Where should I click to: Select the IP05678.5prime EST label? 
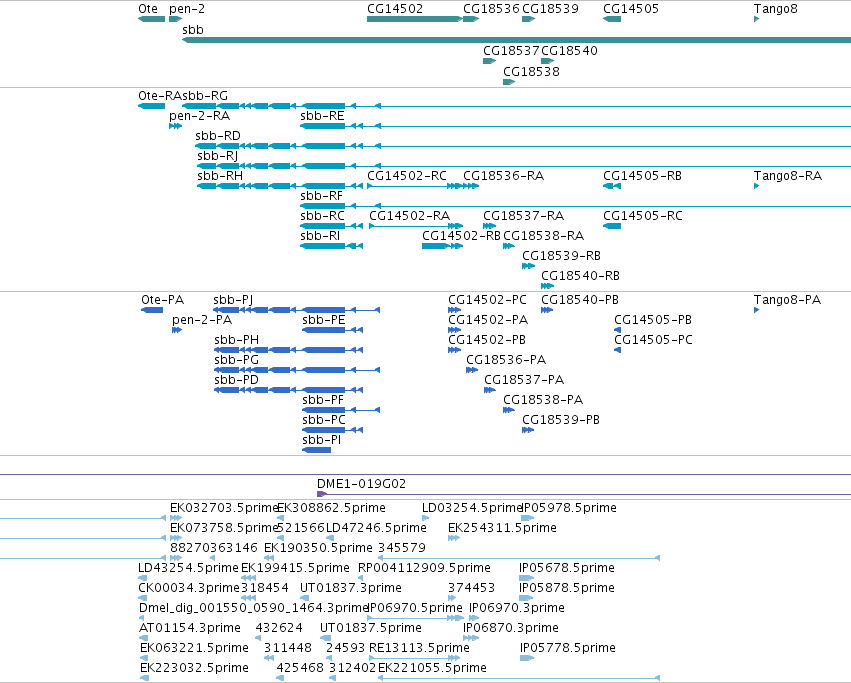coord(567,568)
